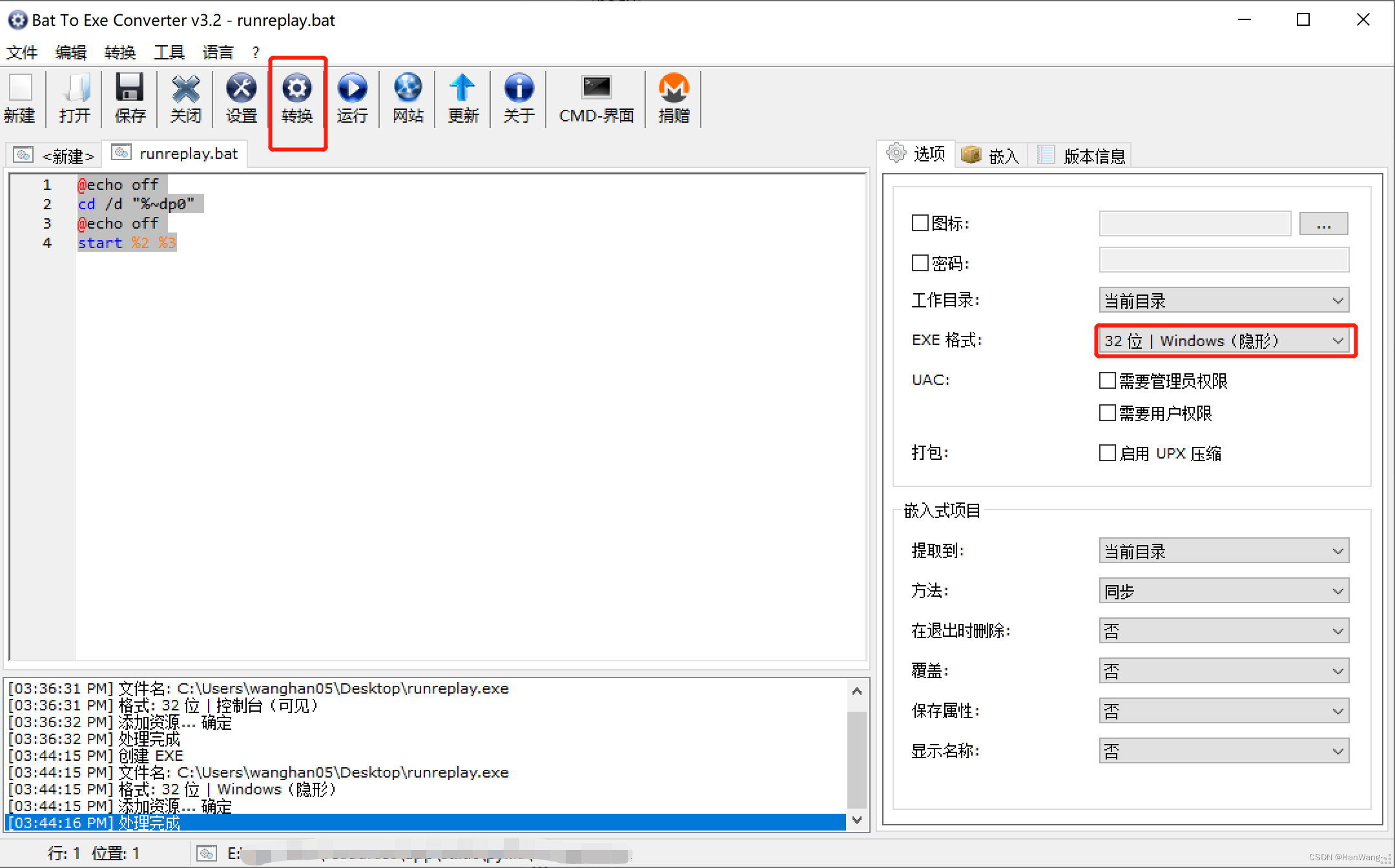The height and width of the screenshot is (868, 1395).
Task: Open the 工具 menu
Action: pyautogui.click(x=169, y=52)
